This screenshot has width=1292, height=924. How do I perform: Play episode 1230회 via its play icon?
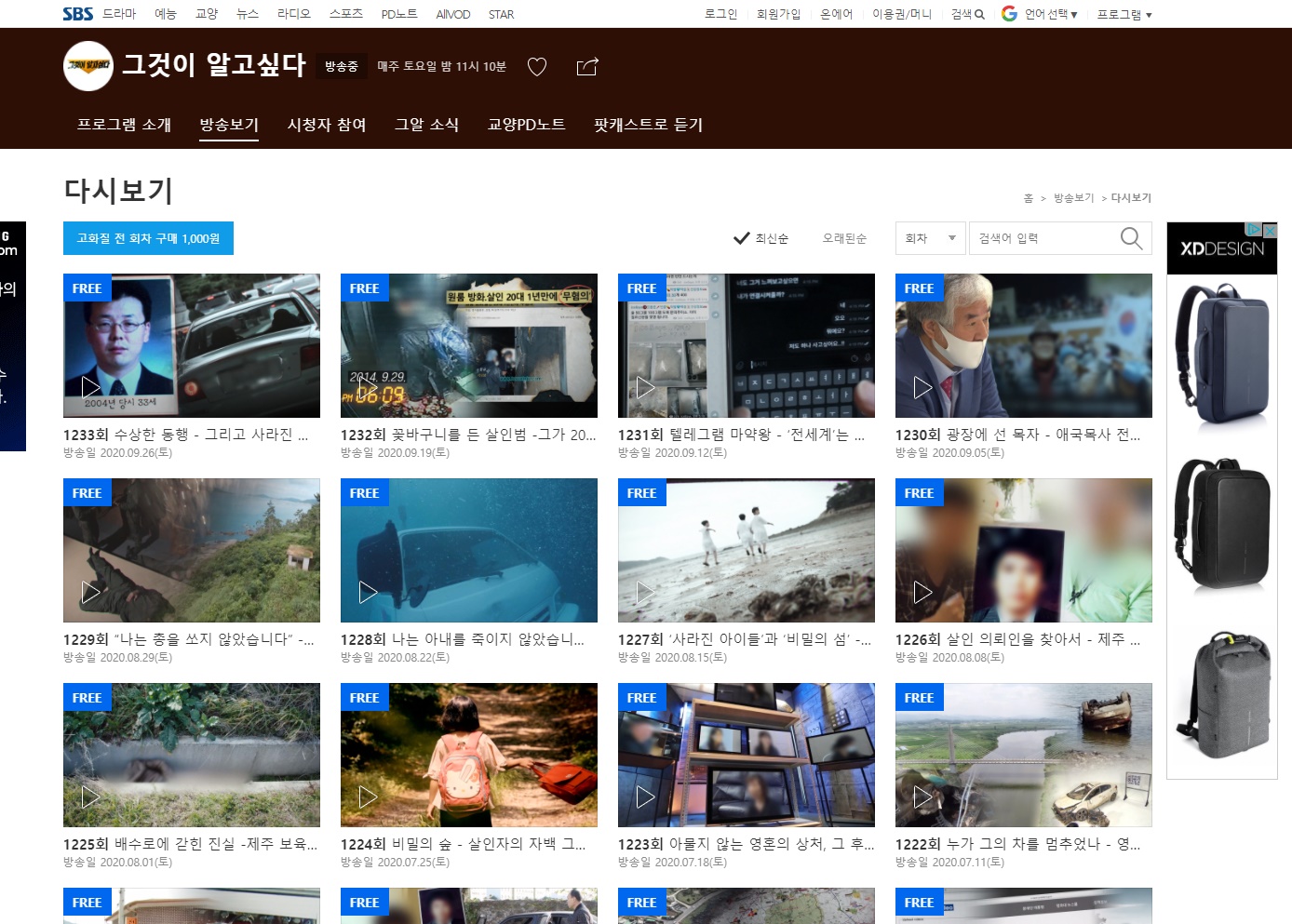tap(922, 387)
